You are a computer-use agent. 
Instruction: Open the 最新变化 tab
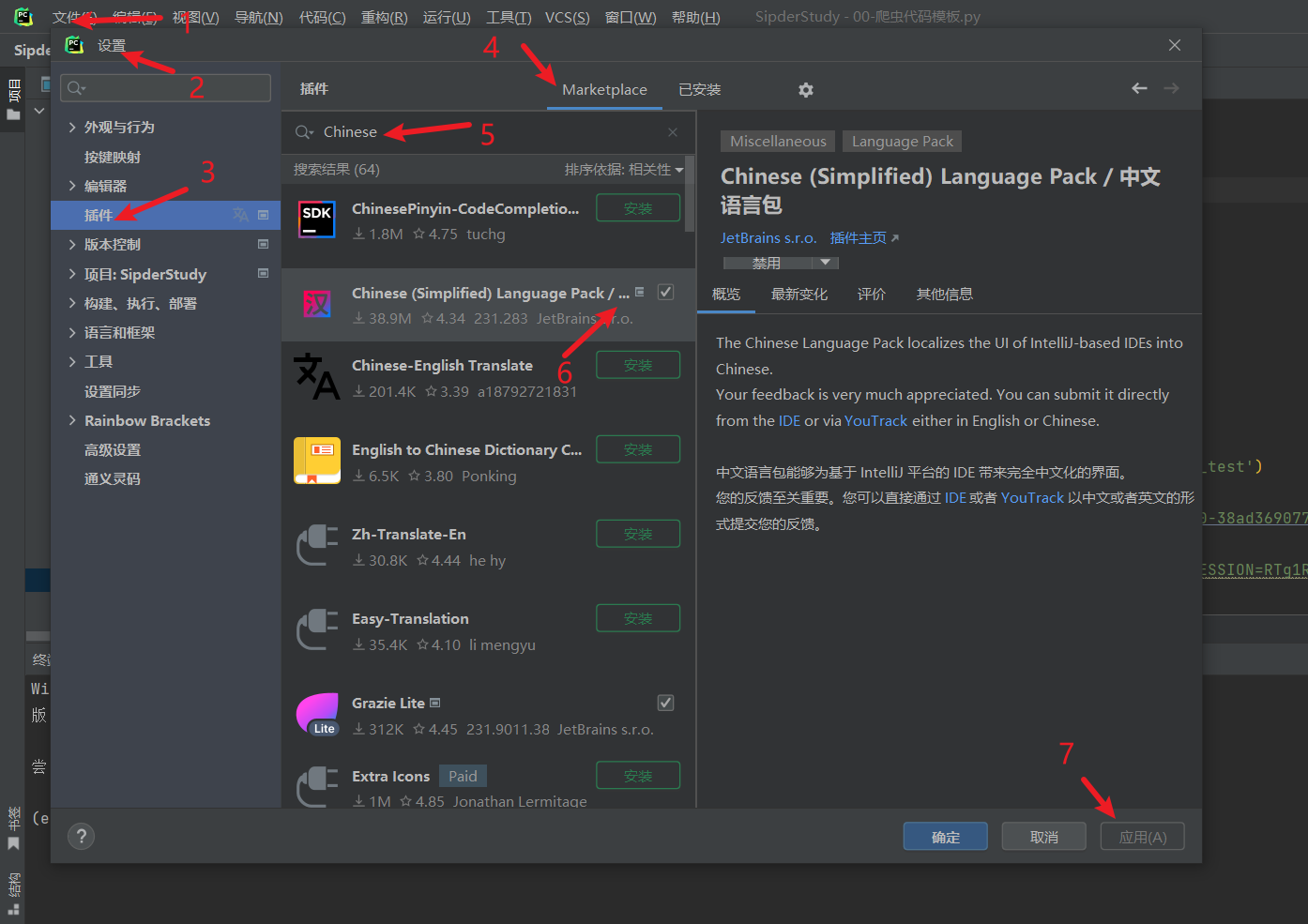799,294
